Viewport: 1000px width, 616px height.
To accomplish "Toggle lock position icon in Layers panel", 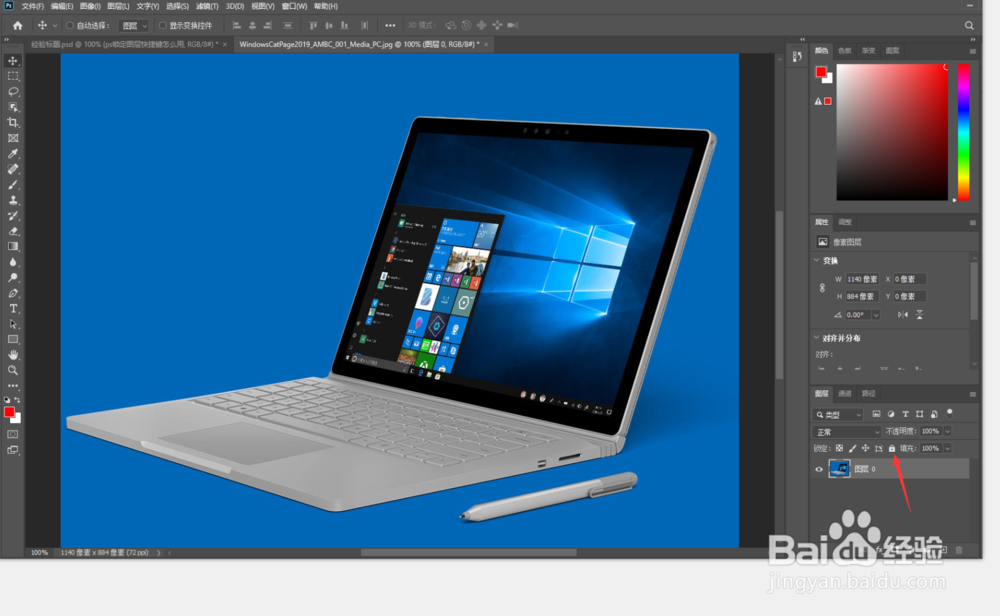I will click(x=865, y=448).
